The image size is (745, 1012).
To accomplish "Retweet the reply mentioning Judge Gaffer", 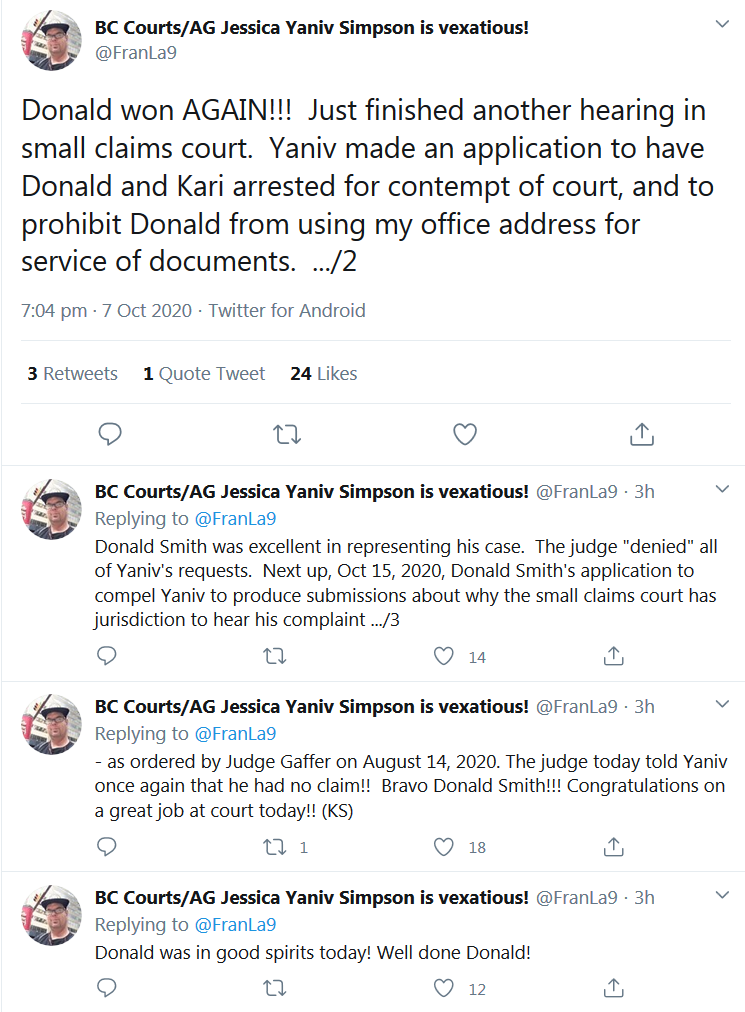I will 275,847.
